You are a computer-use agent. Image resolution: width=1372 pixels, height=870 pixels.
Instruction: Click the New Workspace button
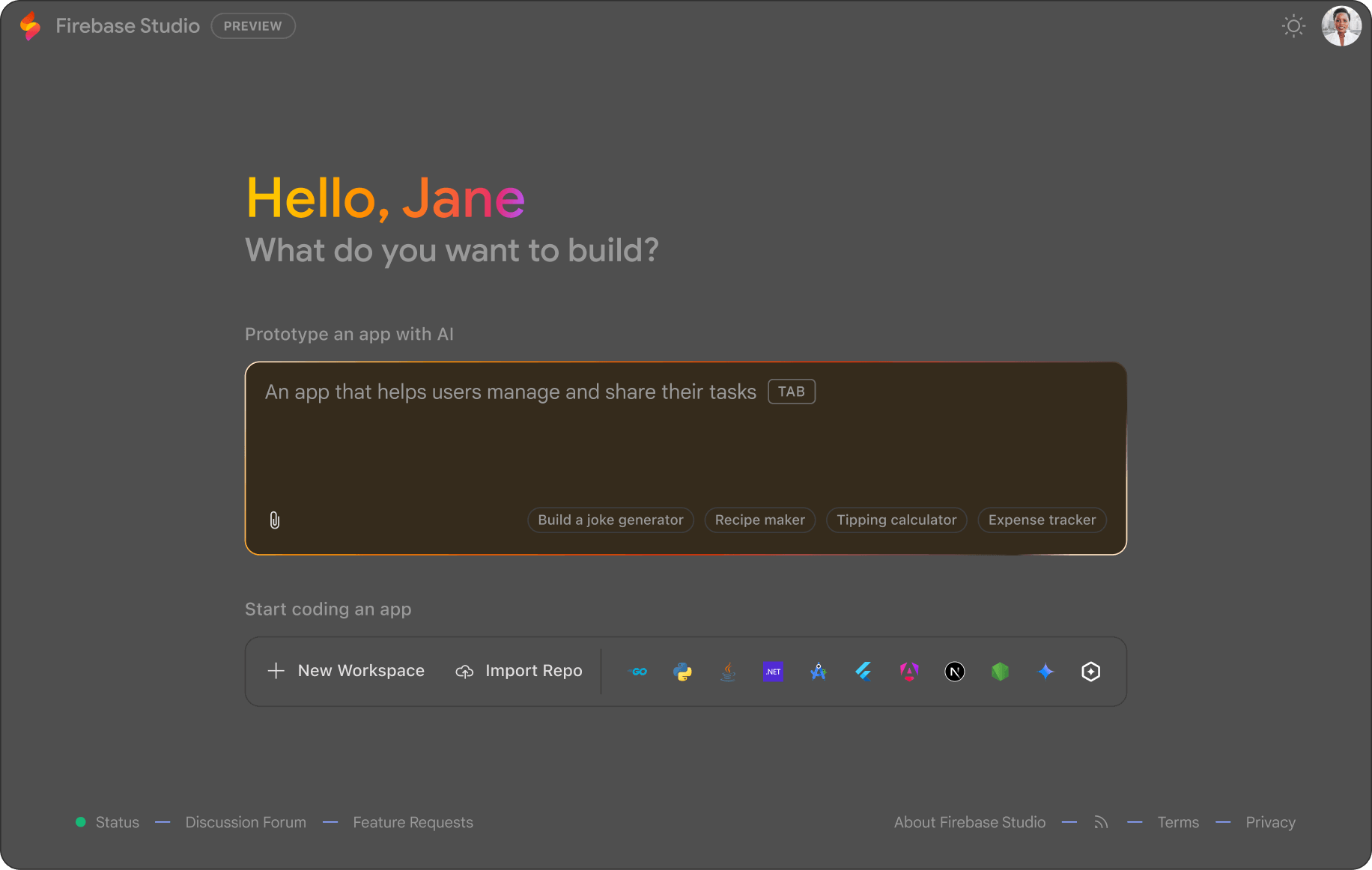(x=346, y=671)
